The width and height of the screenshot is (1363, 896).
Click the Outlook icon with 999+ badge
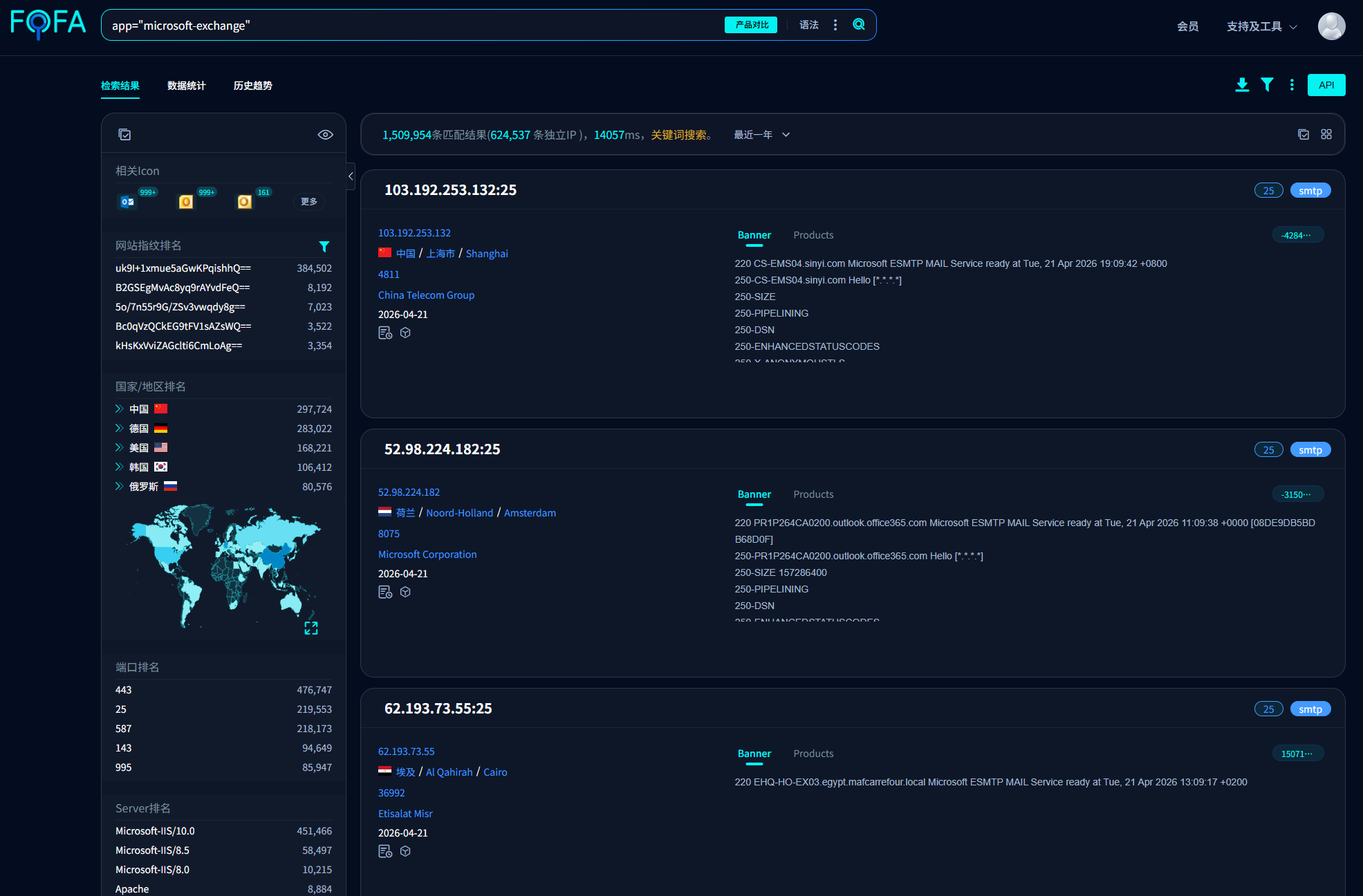pyautogui.click(x=127, y=202)
